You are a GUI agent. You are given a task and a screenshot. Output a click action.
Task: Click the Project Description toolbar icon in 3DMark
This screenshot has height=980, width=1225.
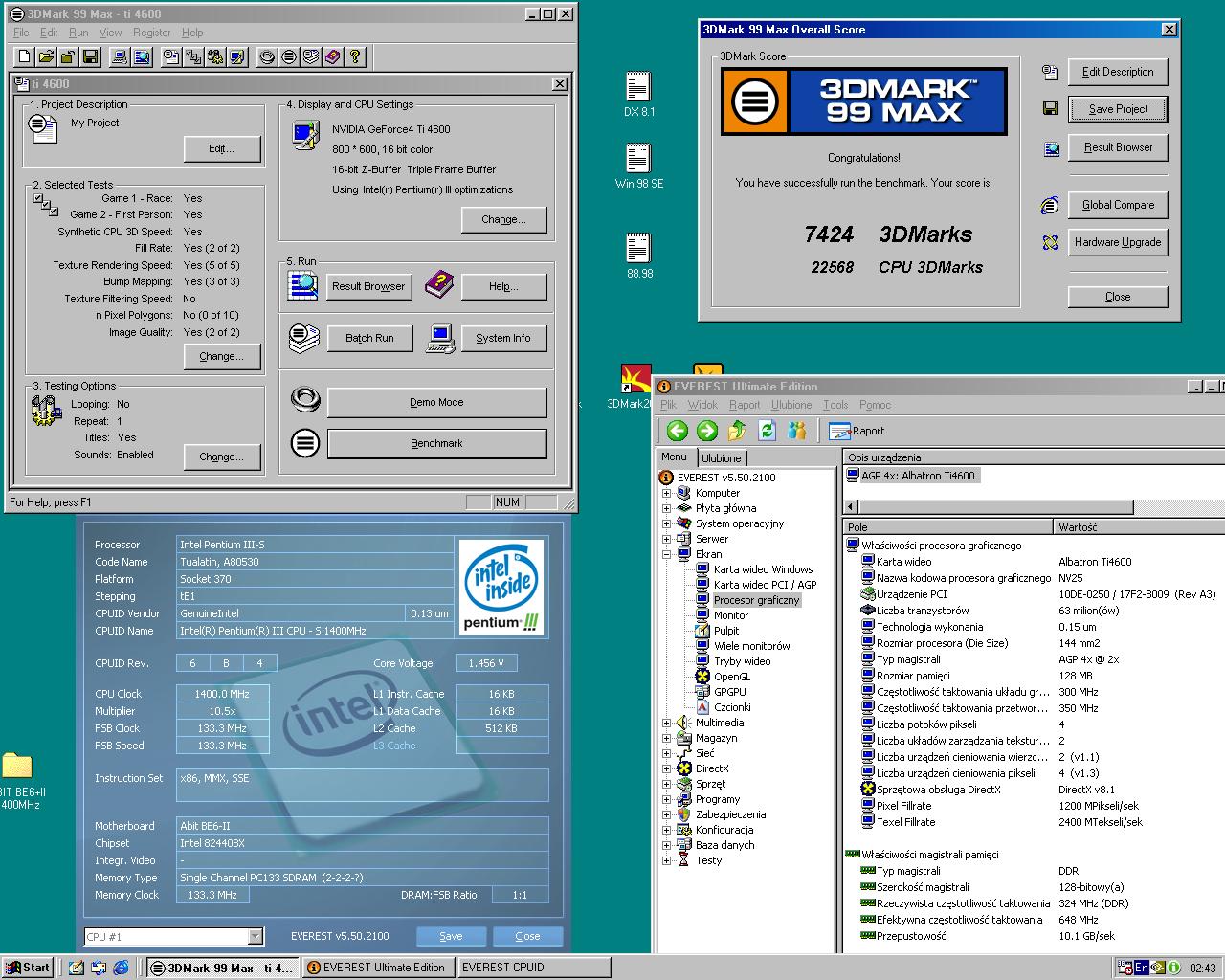pyautogui.click(x=171, y=57)
